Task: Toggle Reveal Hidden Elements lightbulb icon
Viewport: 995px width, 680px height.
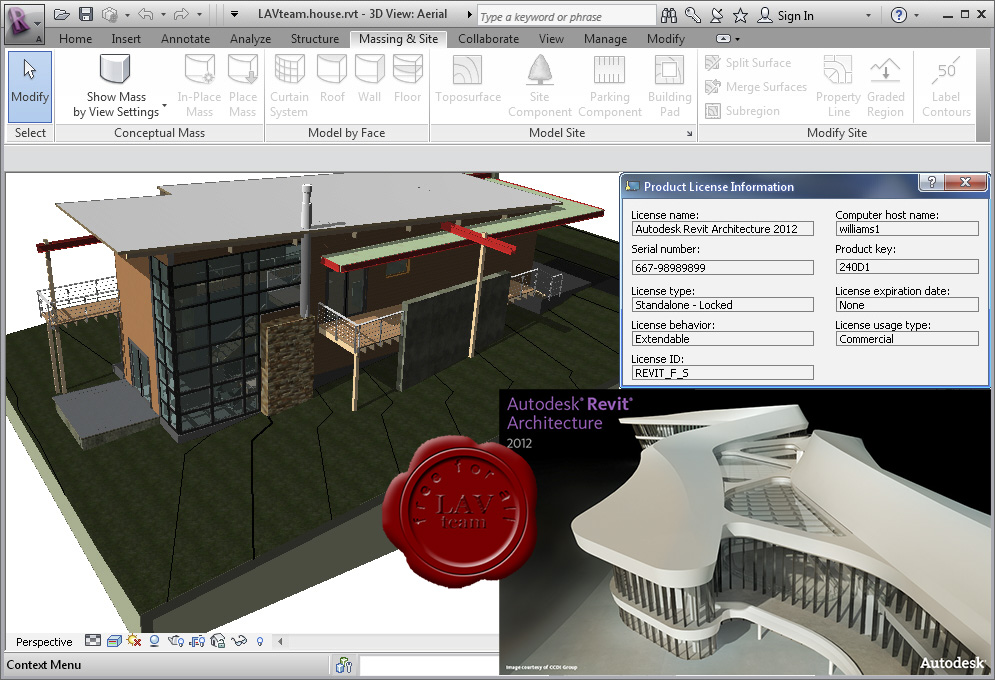Action: pyautogui.click(x=260, y=641)
